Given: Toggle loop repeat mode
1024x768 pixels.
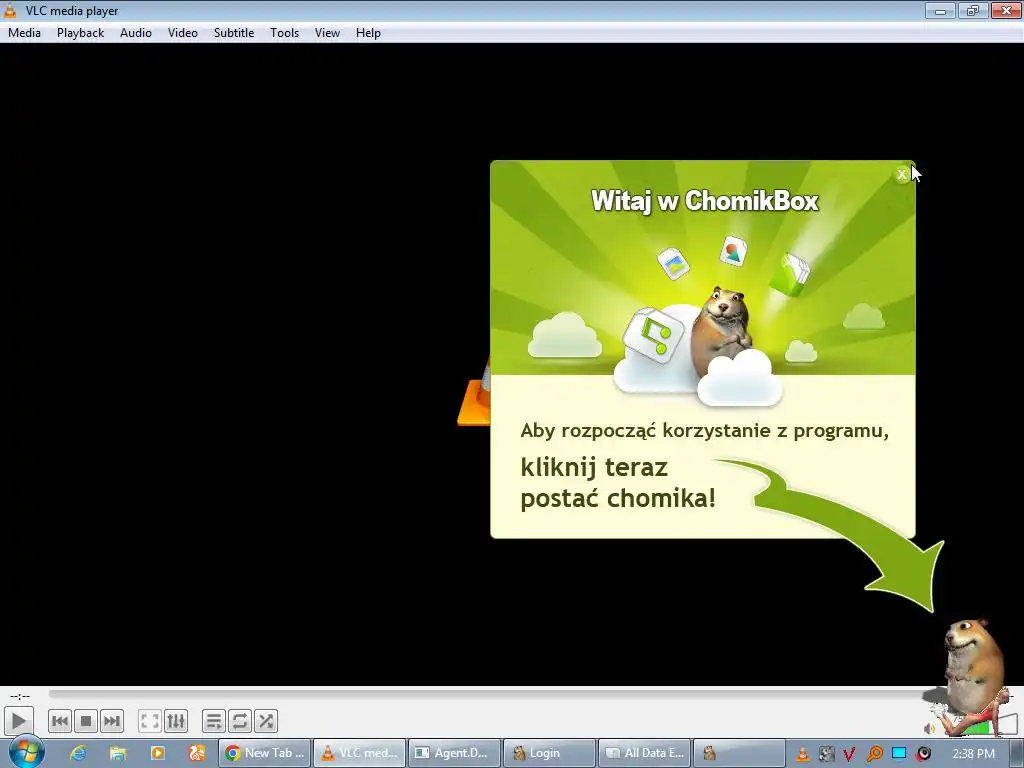Looking at the screenshot, I should click(239, 721).
